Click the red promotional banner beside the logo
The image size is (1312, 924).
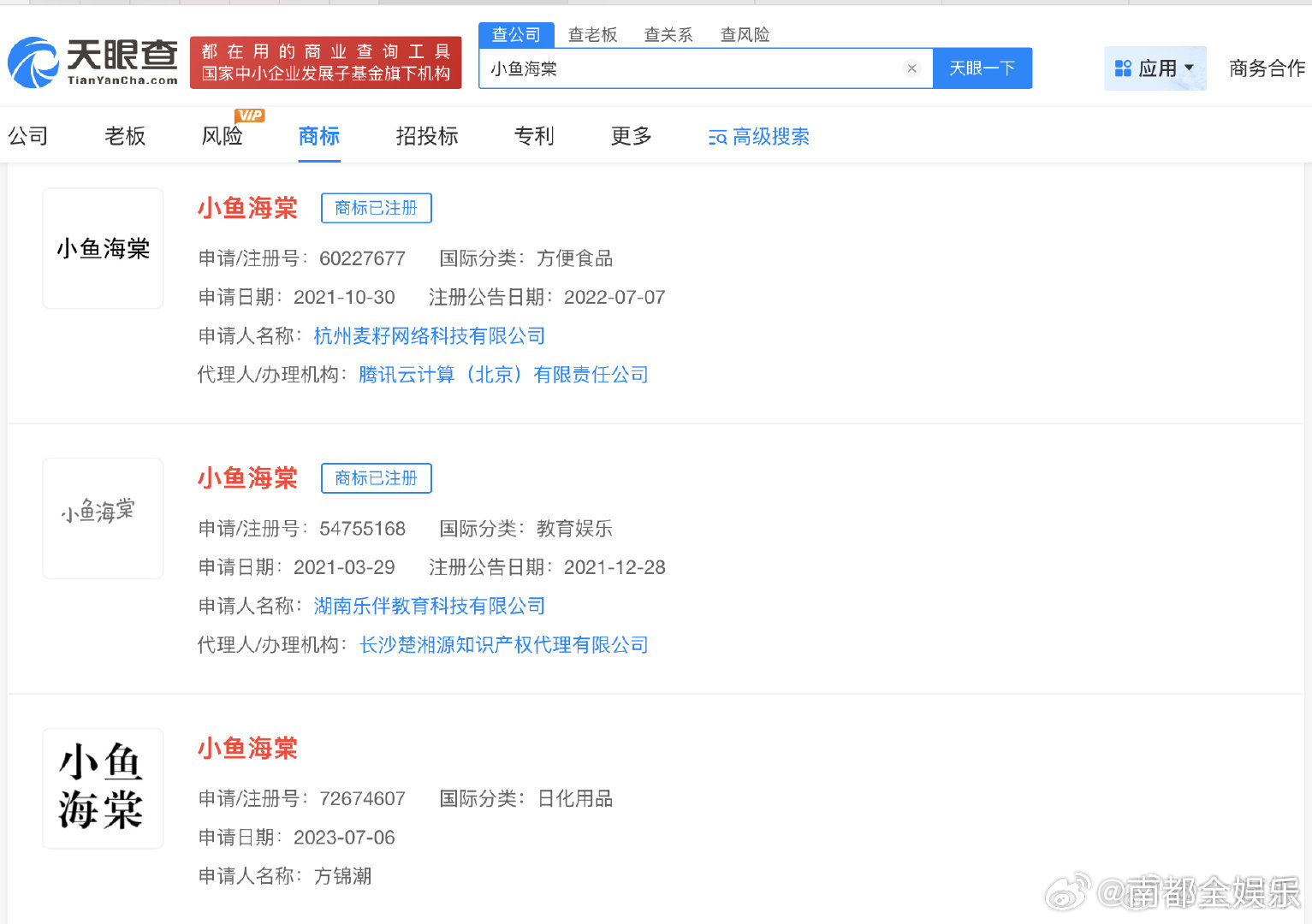326,62
